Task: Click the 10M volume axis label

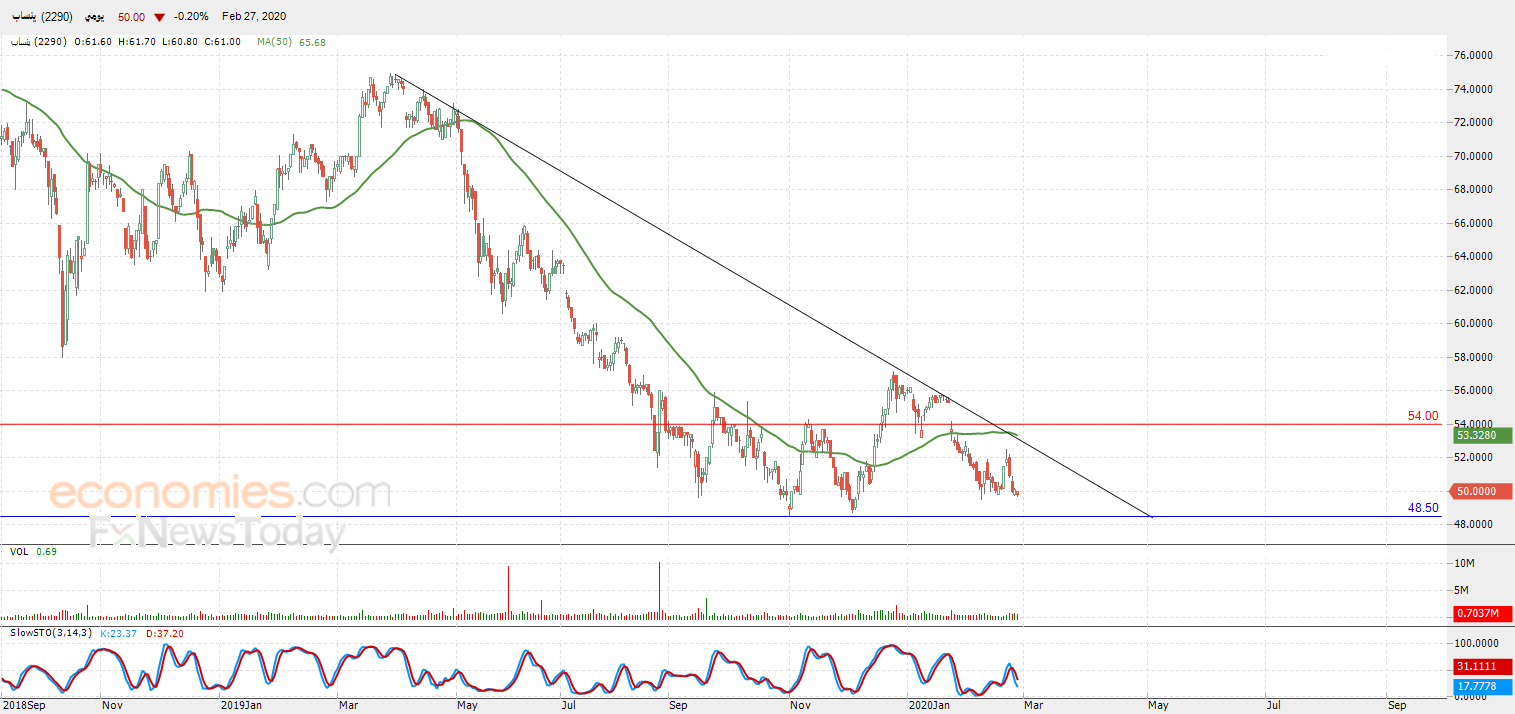Action: click(x=1465, y=565)
